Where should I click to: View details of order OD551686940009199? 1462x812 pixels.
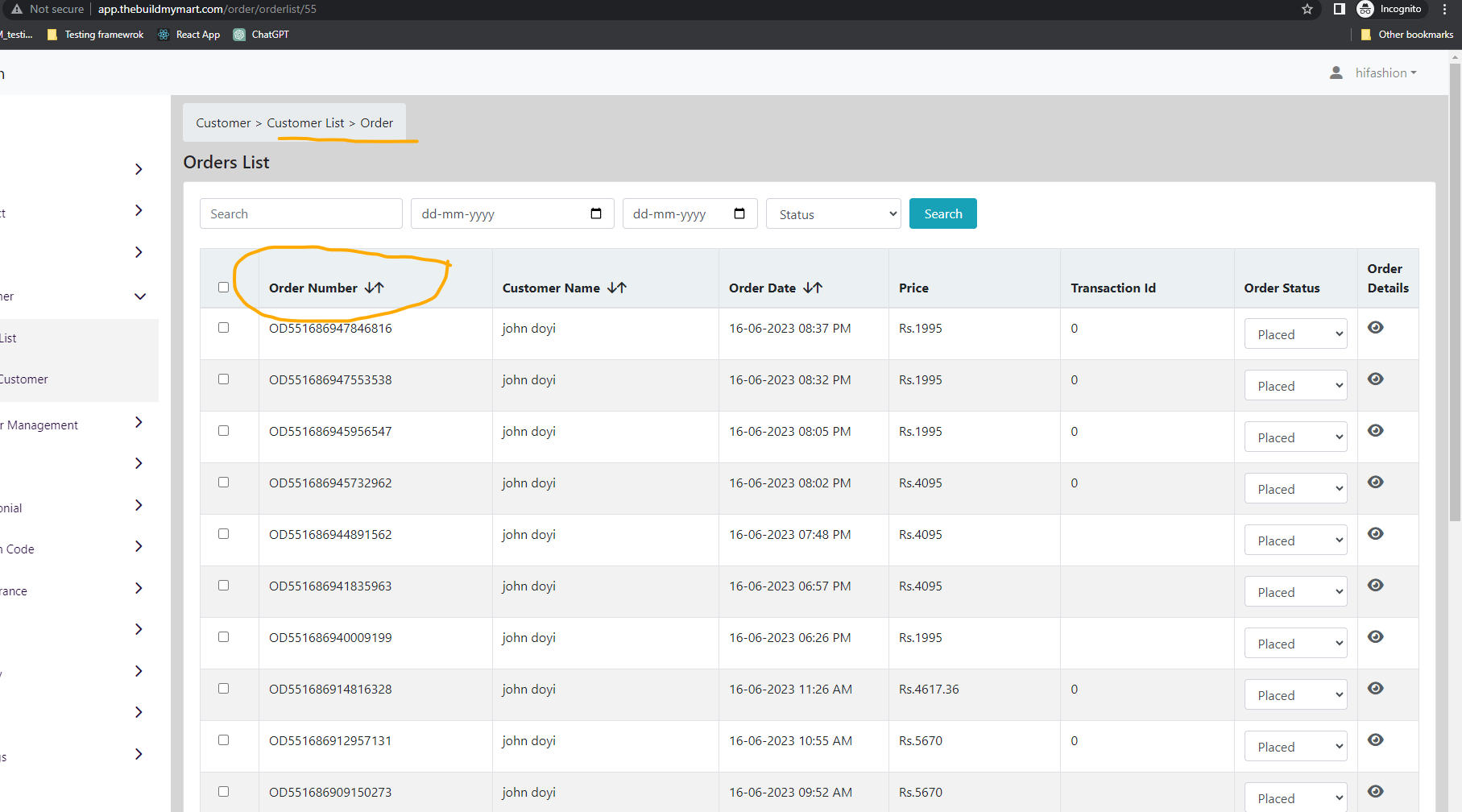pyautogui.click(x=1376, y=636)
